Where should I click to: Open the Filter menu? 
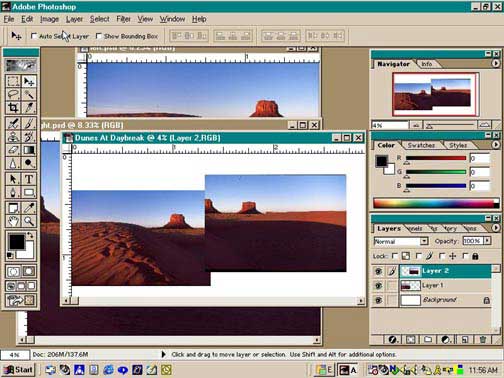tap(123, 19)
